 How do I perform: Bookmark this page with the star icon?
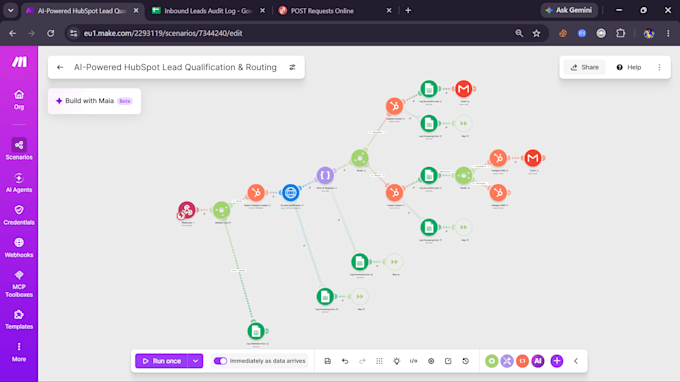tap(536, 33)
